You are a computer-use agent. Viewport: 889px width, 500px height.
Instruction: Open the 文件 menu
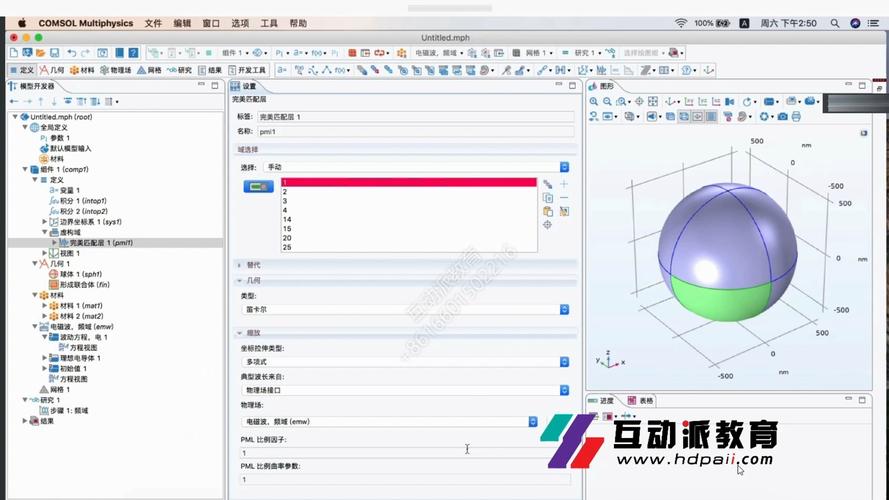click(x=153, y=23)
